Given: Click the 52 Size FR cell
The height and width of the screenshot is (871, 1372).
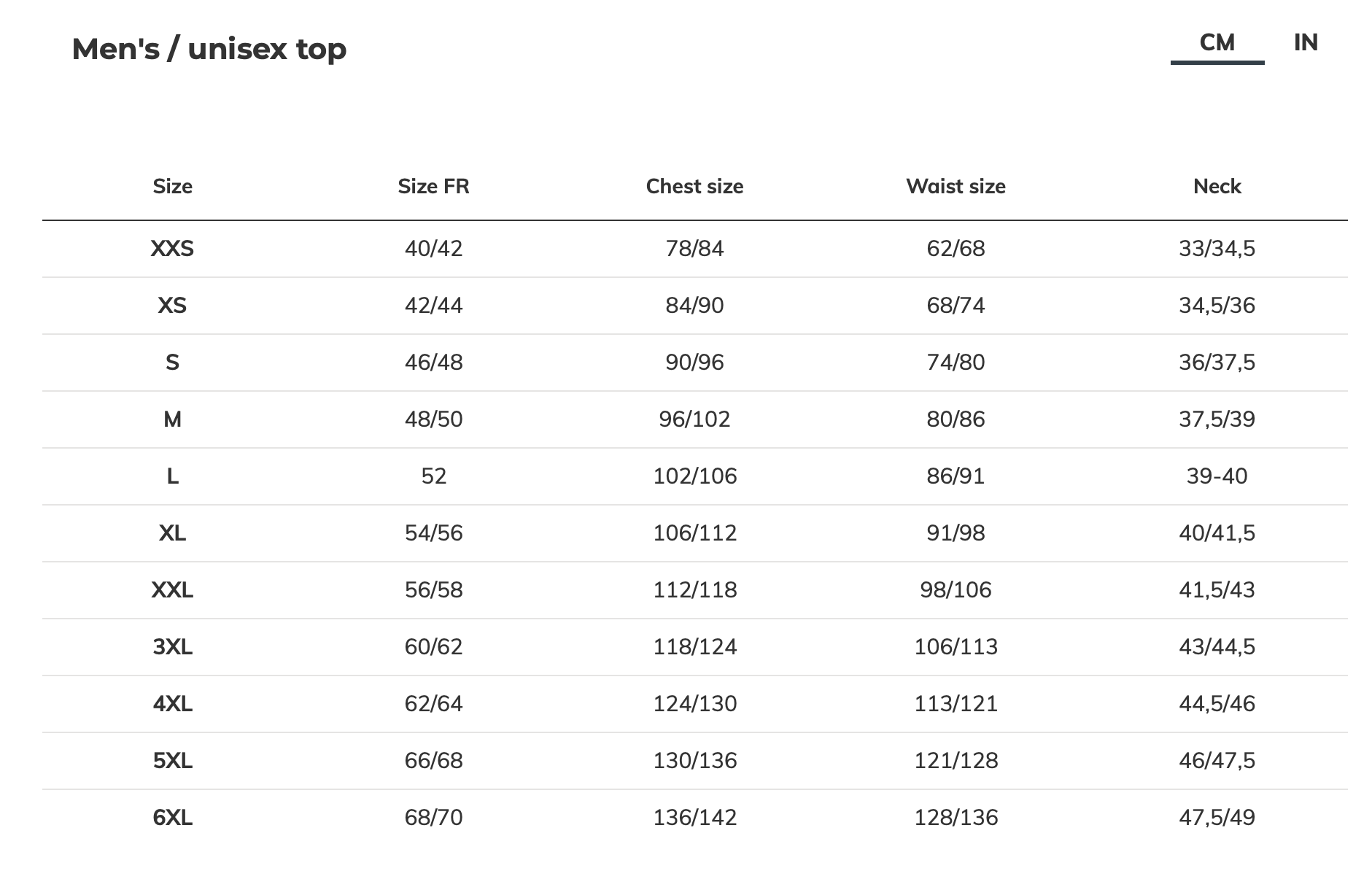Looking at the screenshot, I should (433, 476).
